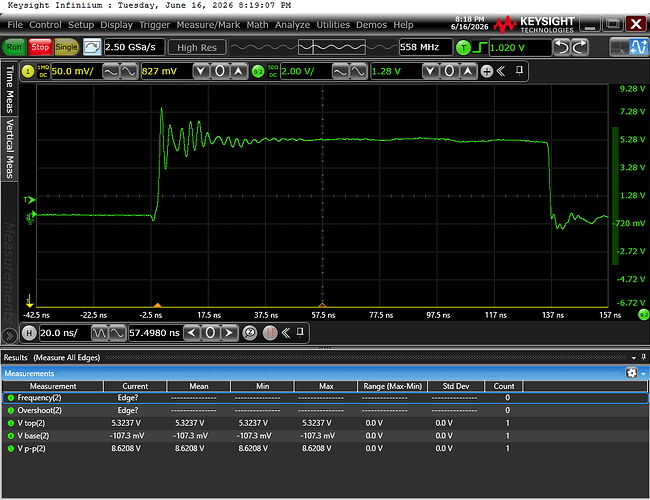Image resolution: width=650 pixels, height=500 pixels.
Task: Move channel 2 offset up
Action: 468,71
